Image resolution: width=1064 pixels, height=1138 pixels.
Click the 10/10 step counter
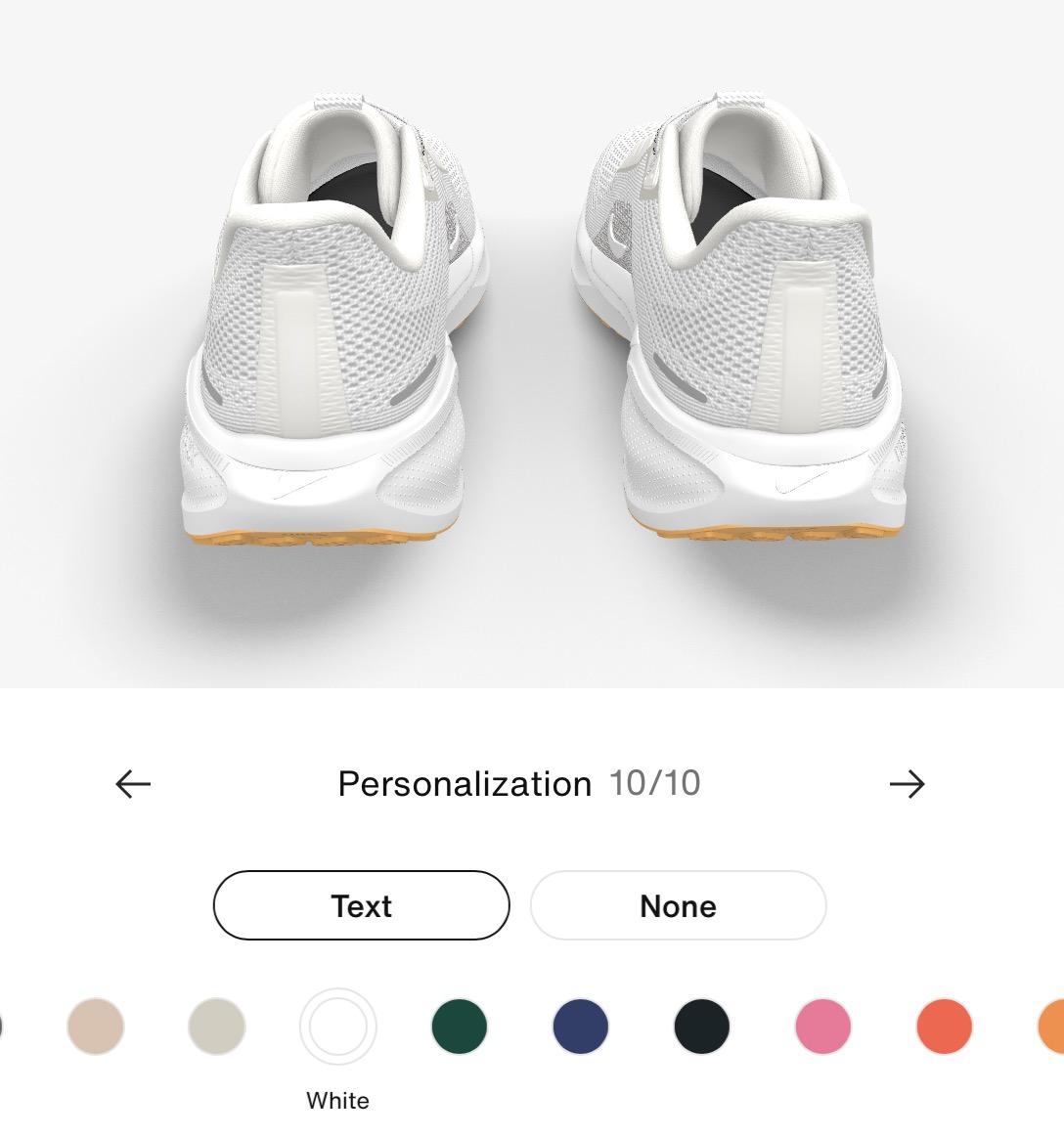654,783
